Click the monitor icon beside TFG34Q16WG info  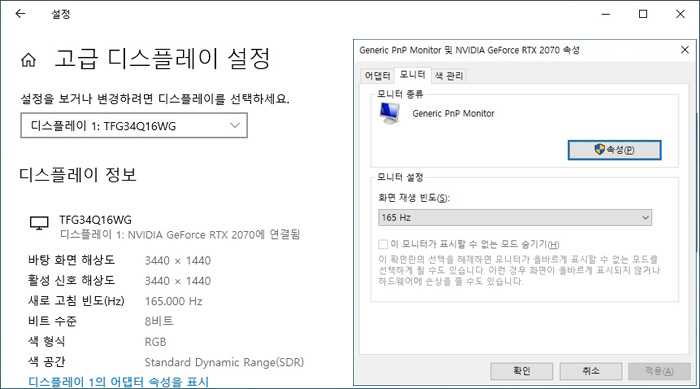point(39,223)
